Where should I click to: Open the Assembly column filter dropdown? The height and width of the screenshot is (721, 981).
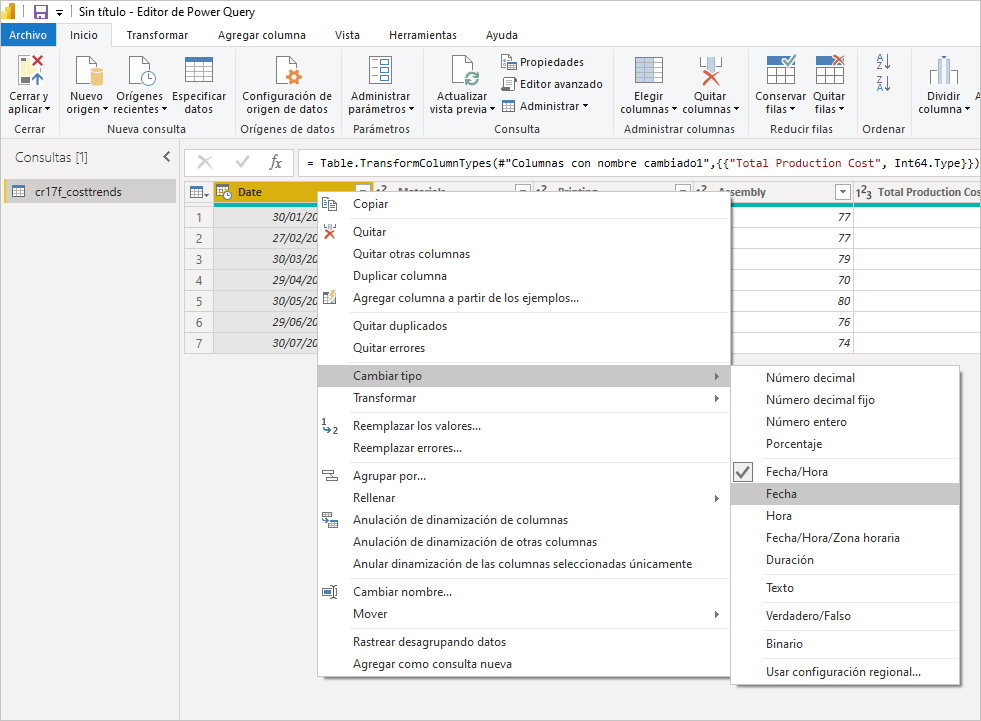843,192
